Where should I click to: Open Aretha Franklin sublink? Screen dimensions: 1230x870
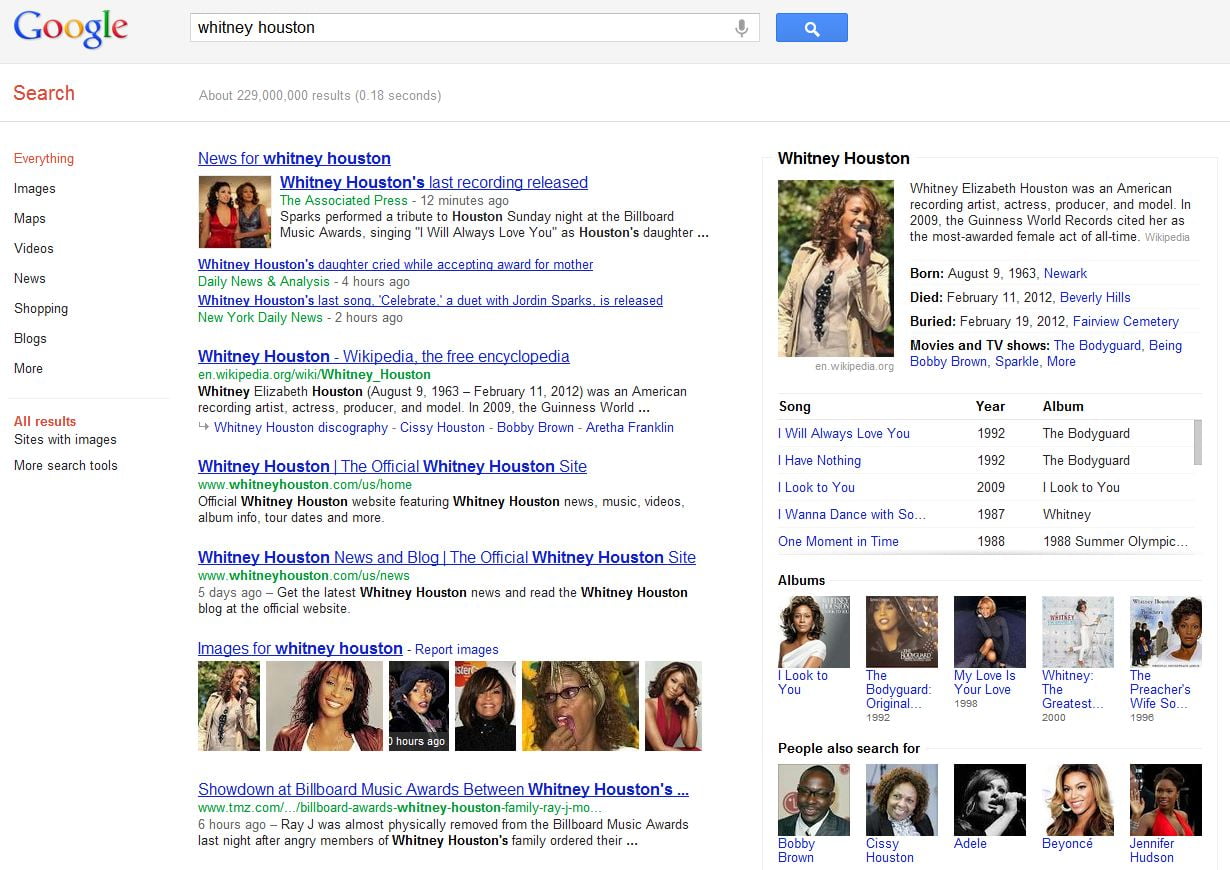(x=630, y=427)
